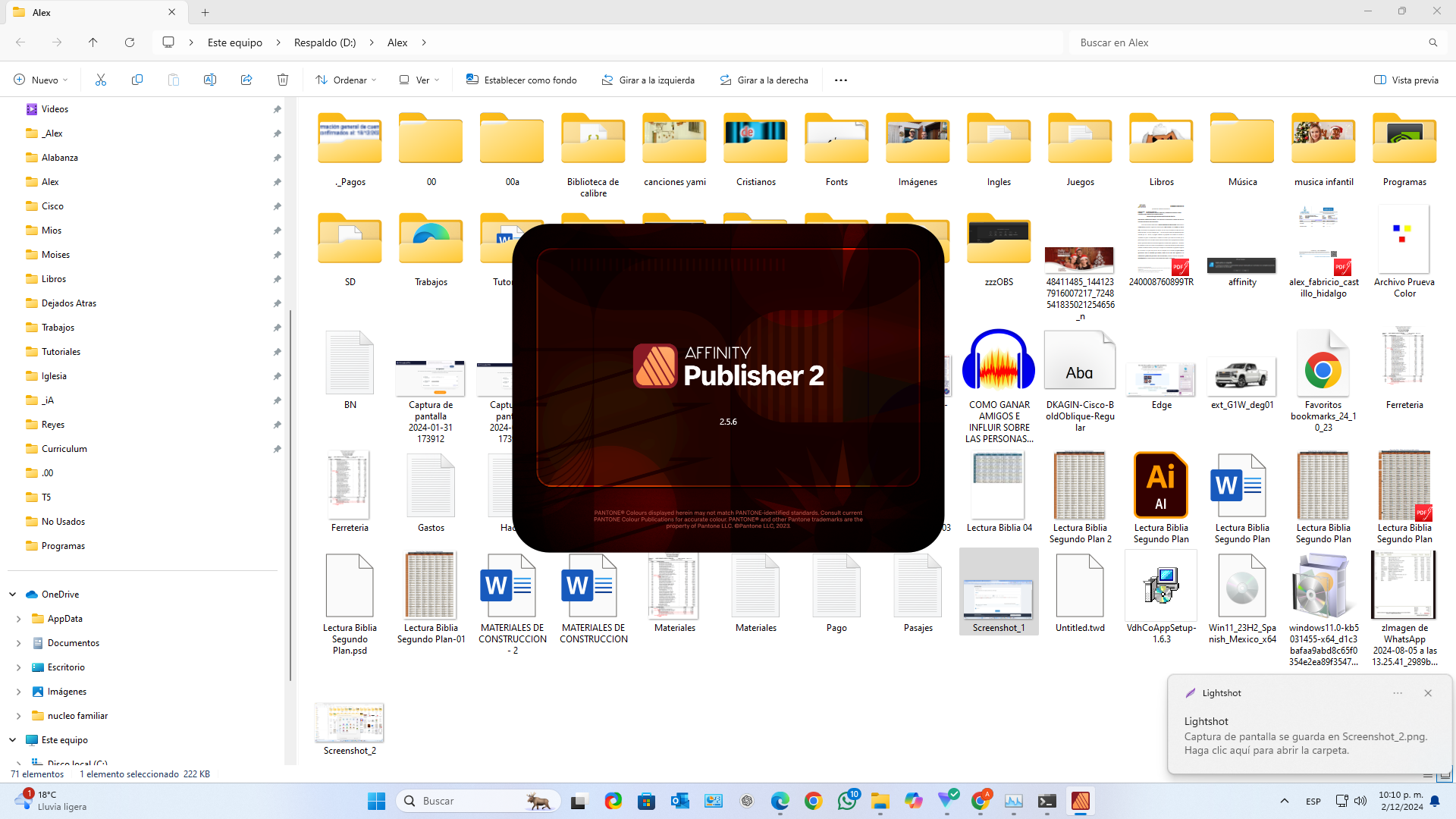Image resolution: width=1456 pixels, height=819 pixels.
Task: Click the Cut scissors icon in toolbar
Action: 101,80
